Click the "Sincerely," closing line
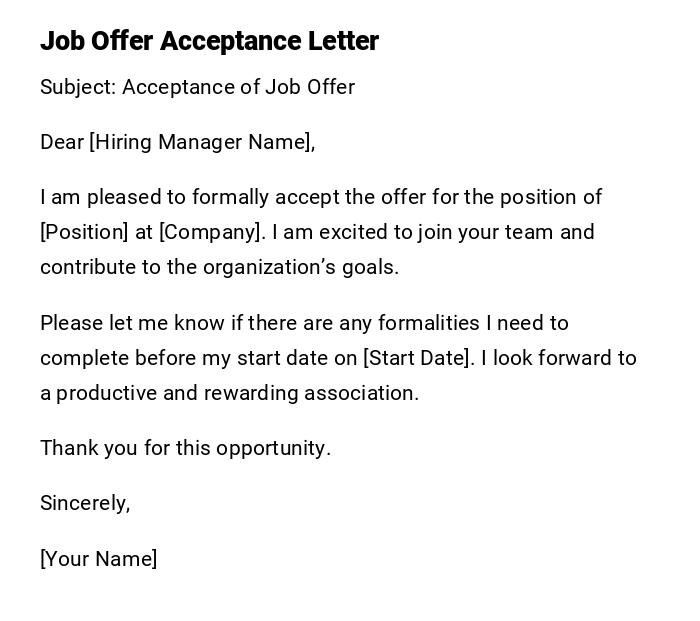Viewport: 700px width, 621px height. (x=85, y=503)
